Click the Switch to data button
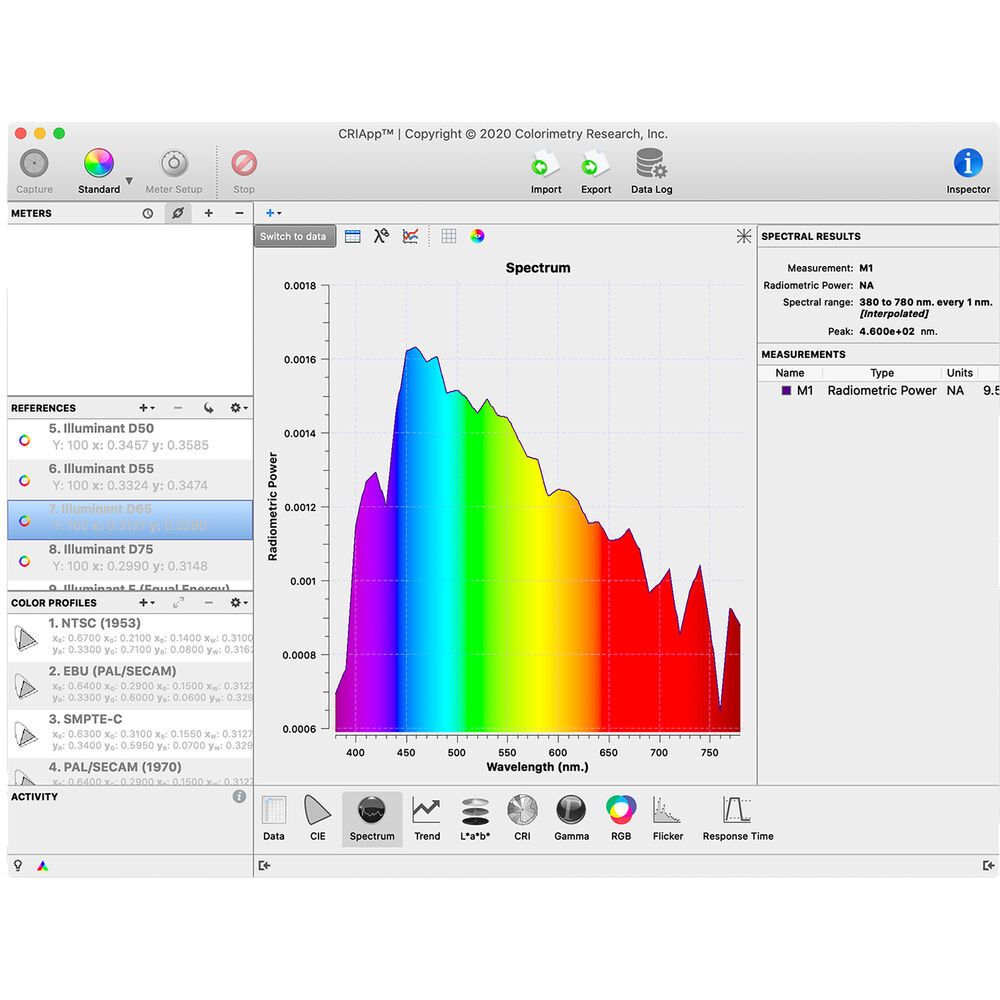This screenshot has width=1000, height=1000. coord(293,237)
